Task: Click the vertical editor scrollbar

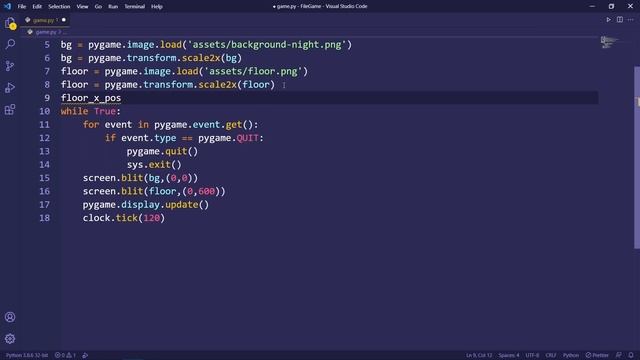Action: (637, 157)
